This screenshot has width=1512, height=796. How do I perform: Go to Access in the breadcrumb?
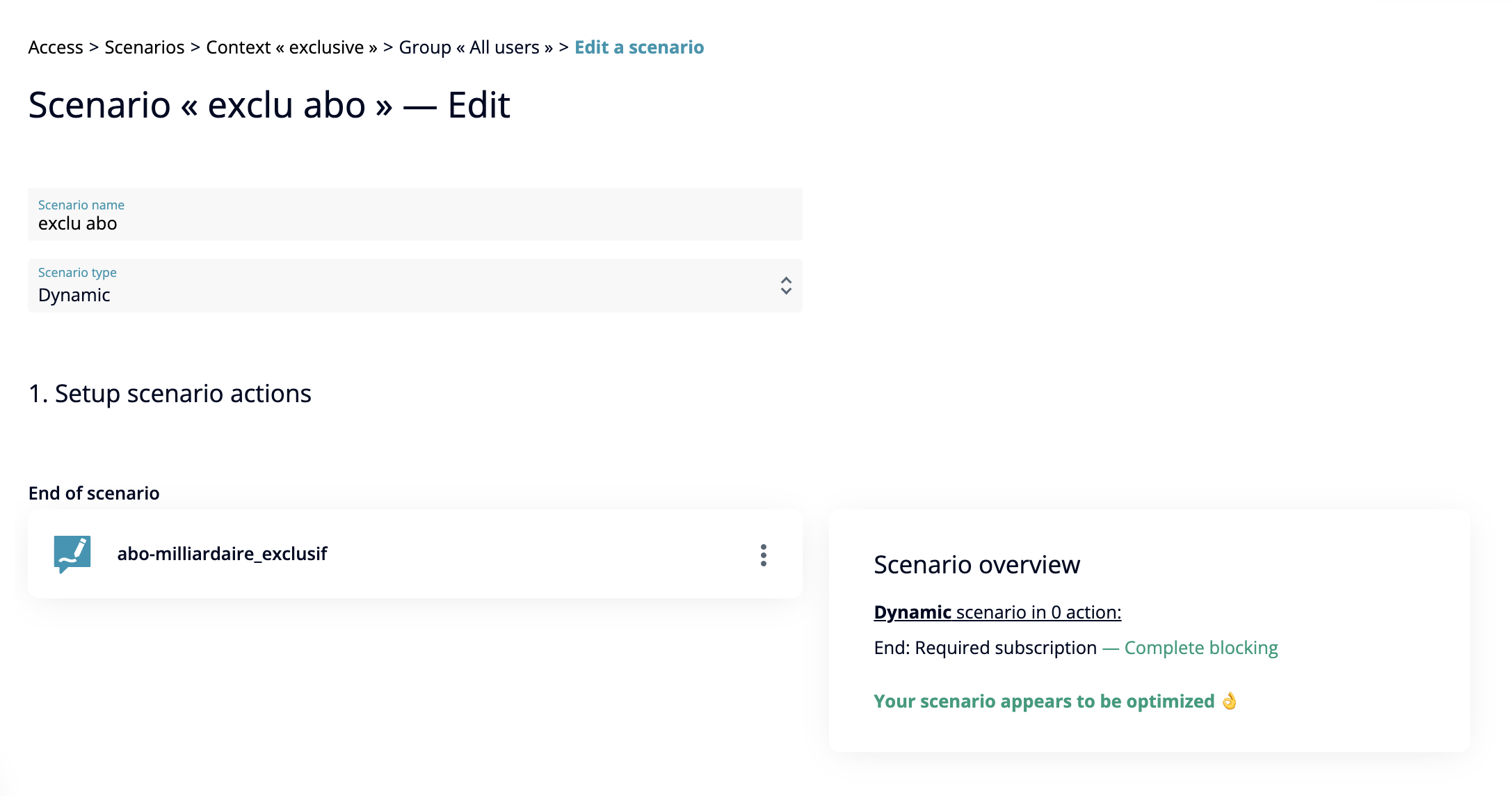tap(56, 47)
